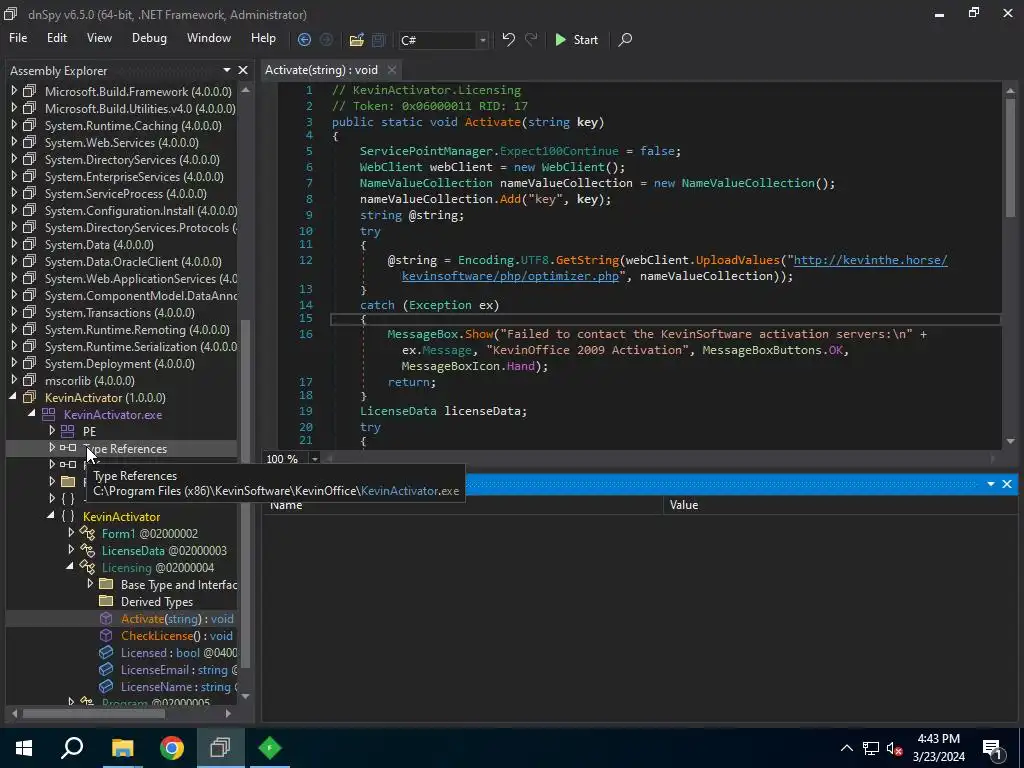
Task: Open Assembly Explorer panel options dropdown
Action: (x=227, y=70)
